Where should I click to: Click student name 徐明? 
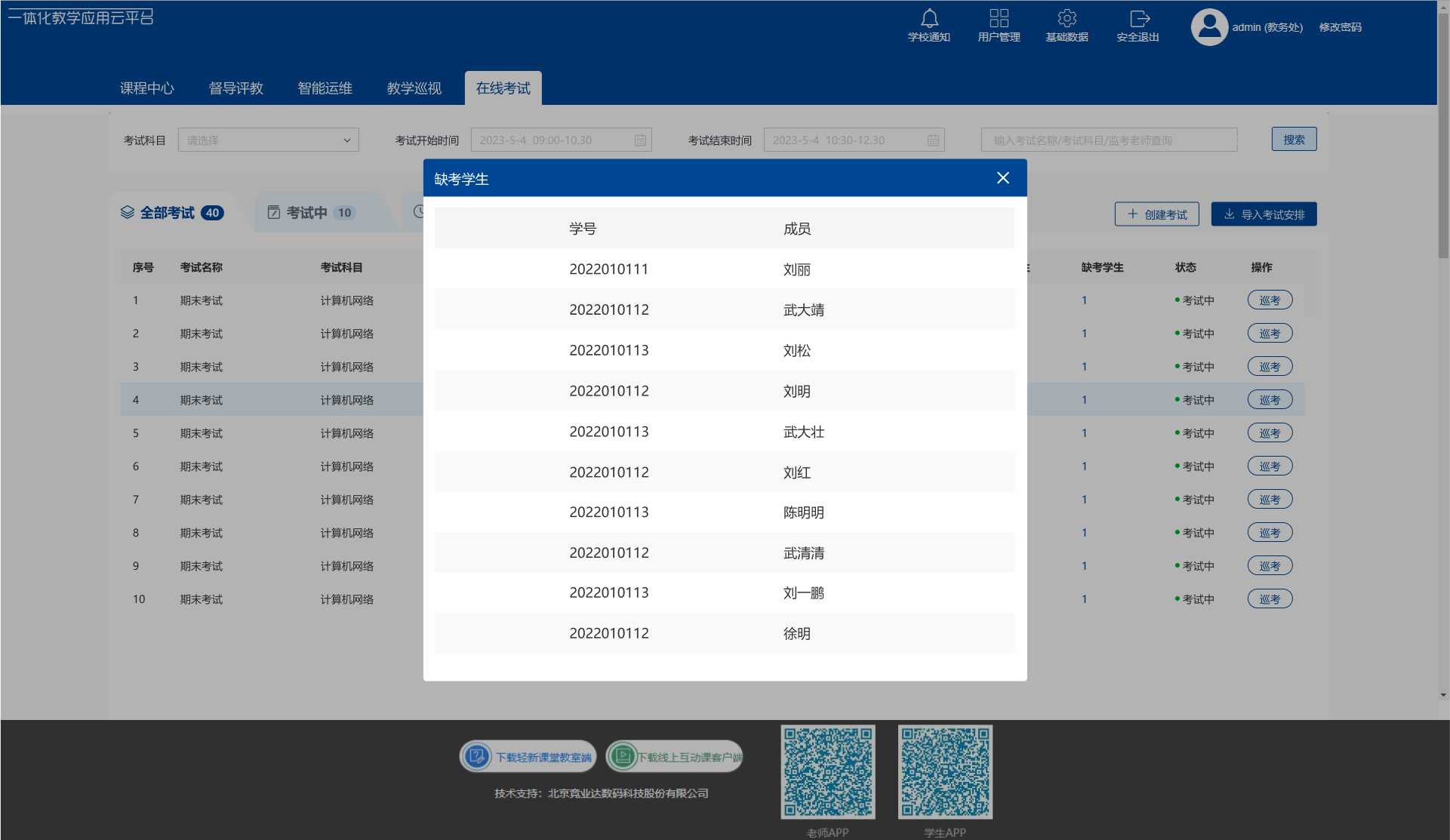coord(796,634)
